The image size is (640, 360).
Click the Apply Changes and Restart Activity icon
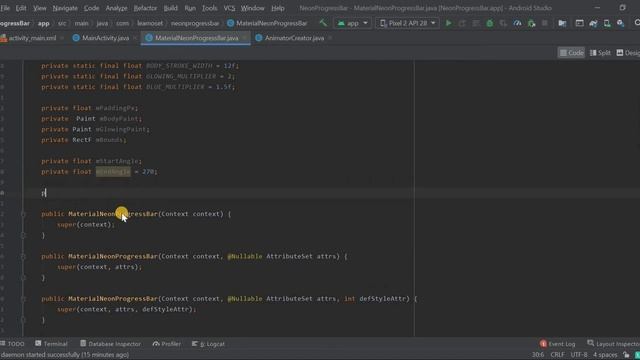(462, 23)
